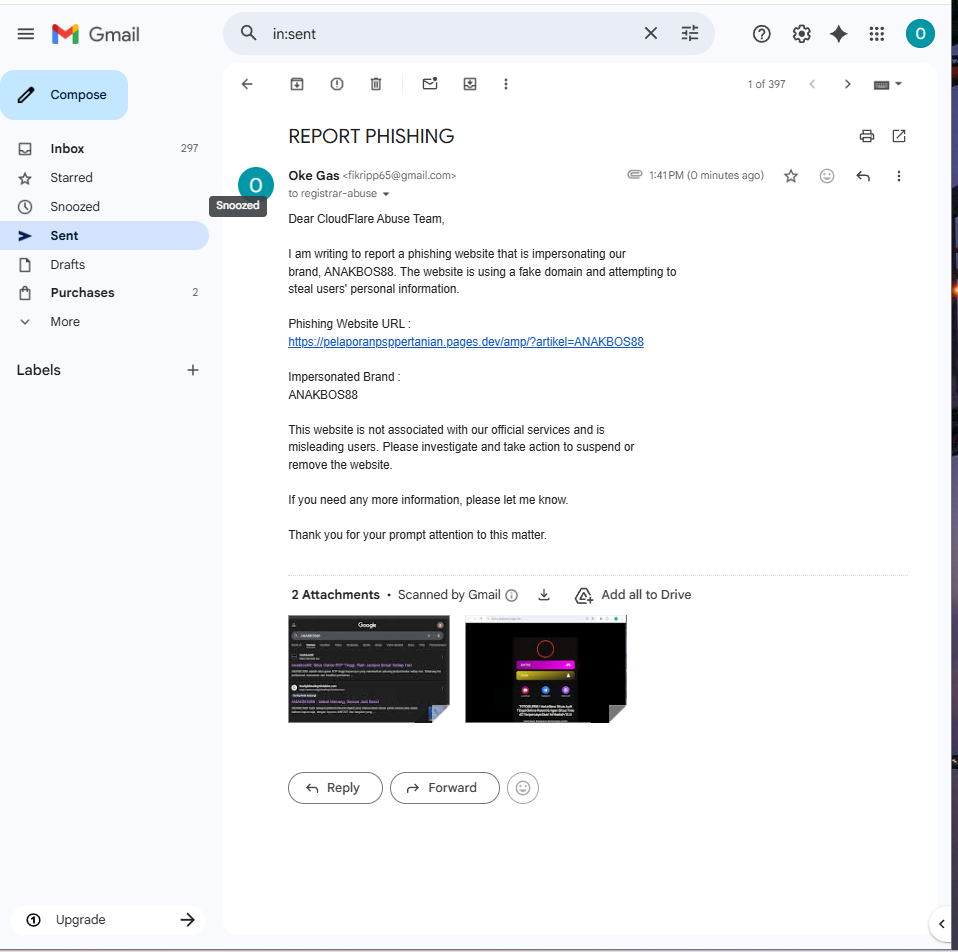Open the Gemini sparkle icon
The width and height of the screenshot is (958, 952).
click(x=838, y=34)
